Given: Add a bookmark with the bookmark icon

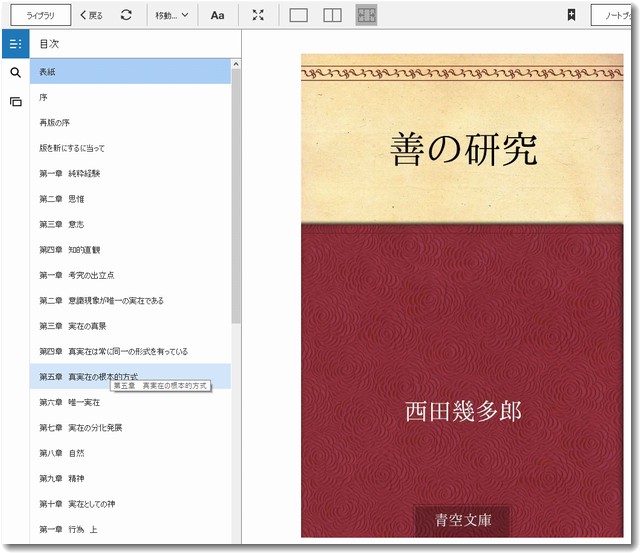Looking at the screenshot, I should coord(571,16).
